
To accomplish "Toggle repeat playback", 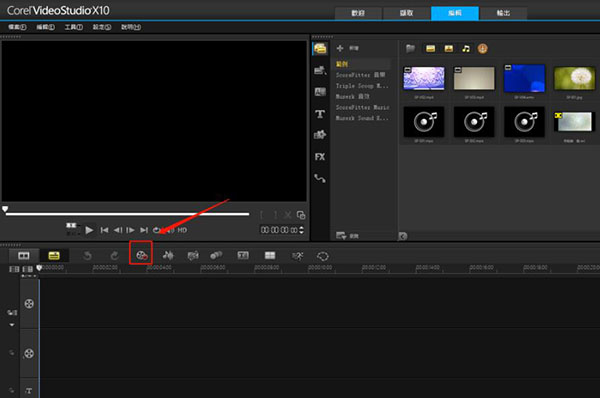I will pyautogui.click(x=157, y=230).
